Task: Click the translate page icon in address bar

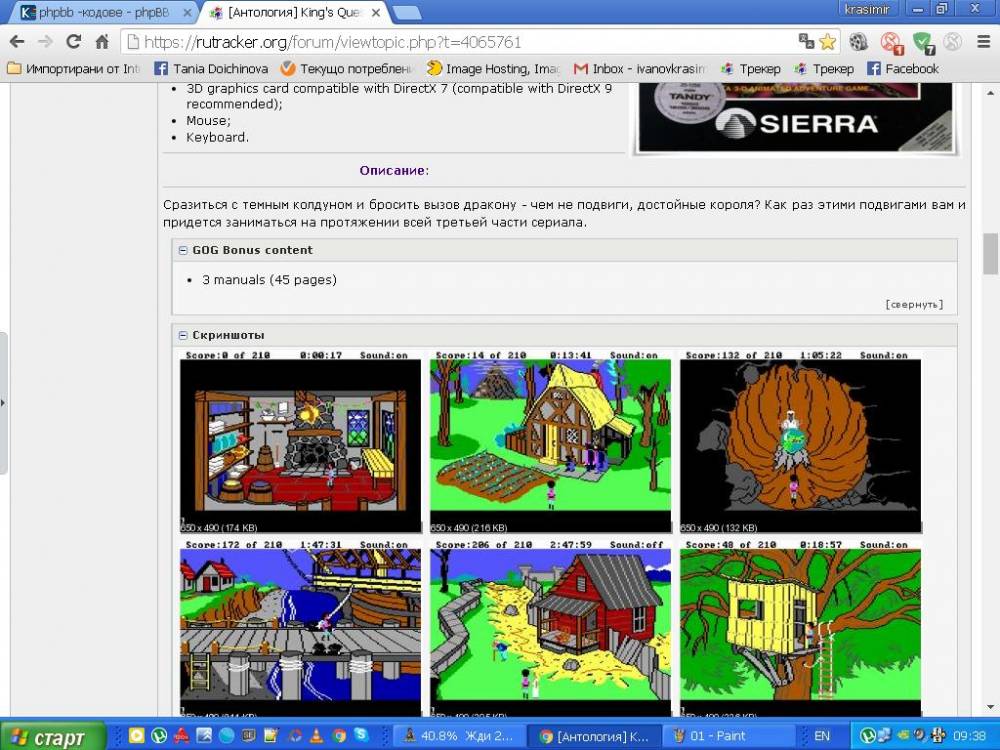Action: pos(807,42)
